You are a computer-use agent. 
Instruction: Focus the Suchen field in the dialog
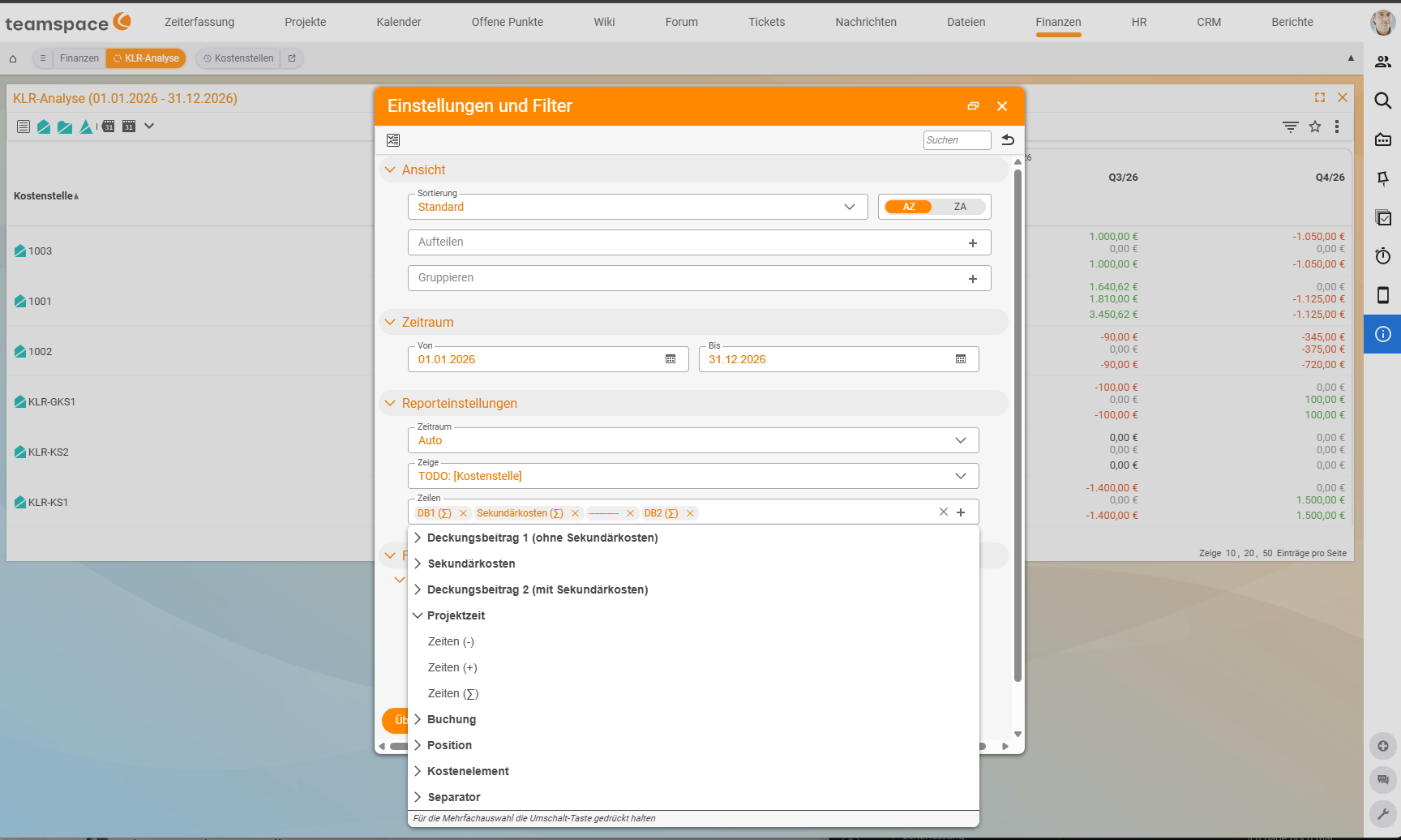[957, 140]
